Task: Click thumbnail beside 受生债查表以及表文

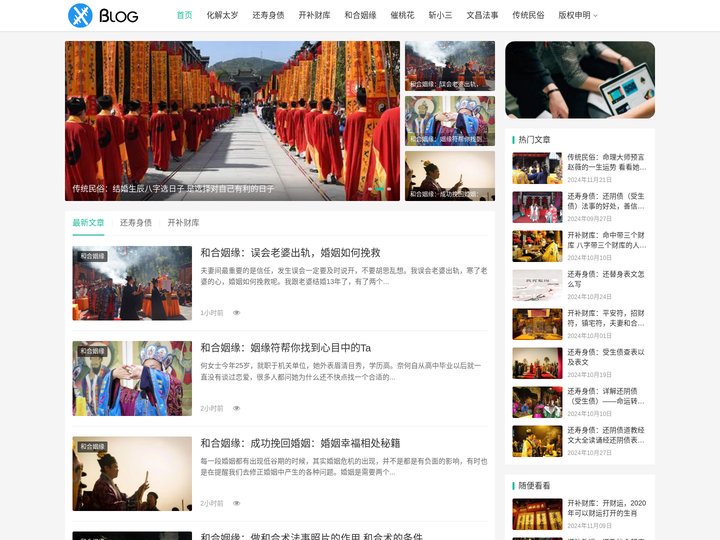Action: coord(537,363)
